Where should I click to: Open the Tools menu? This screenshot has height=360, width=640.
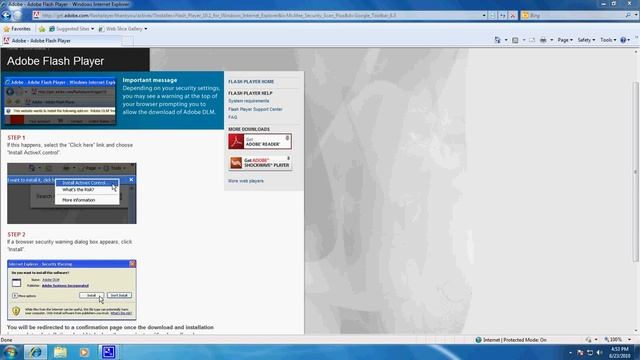608,40
